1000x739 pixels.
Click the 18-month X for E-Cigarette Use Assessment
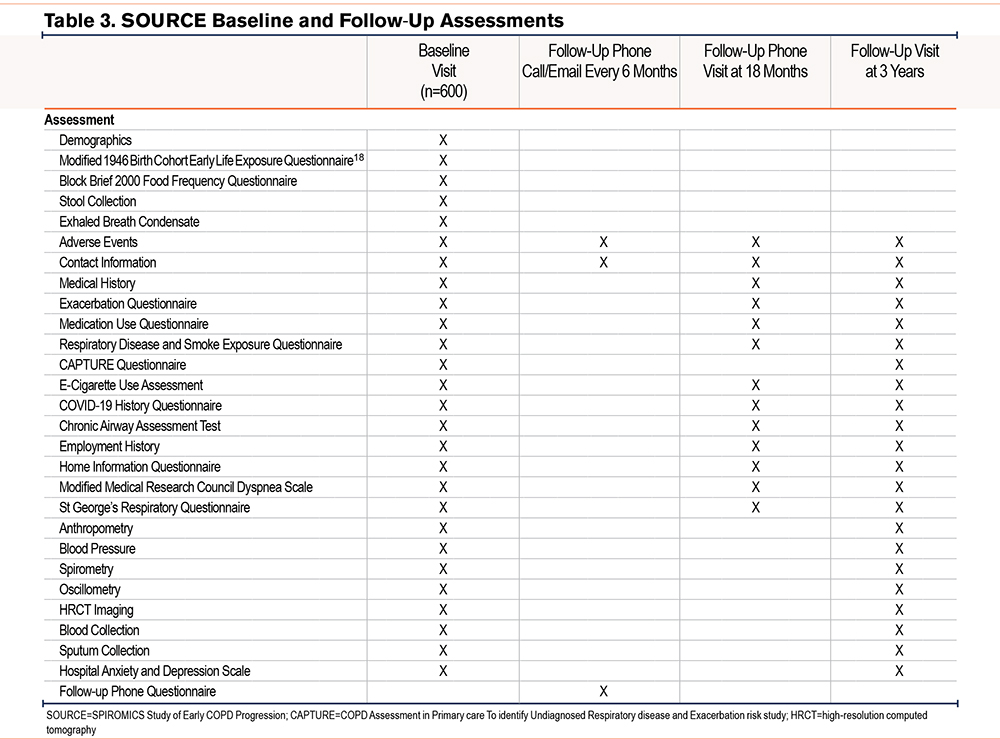pos(756,385)
